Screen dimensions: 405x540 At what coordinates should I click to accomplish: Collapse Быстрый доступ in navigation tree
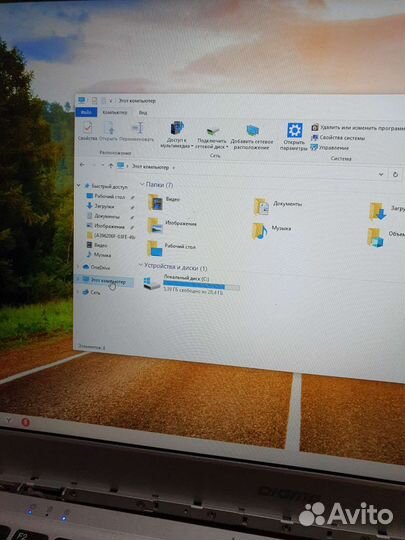[x=79, y=185]
